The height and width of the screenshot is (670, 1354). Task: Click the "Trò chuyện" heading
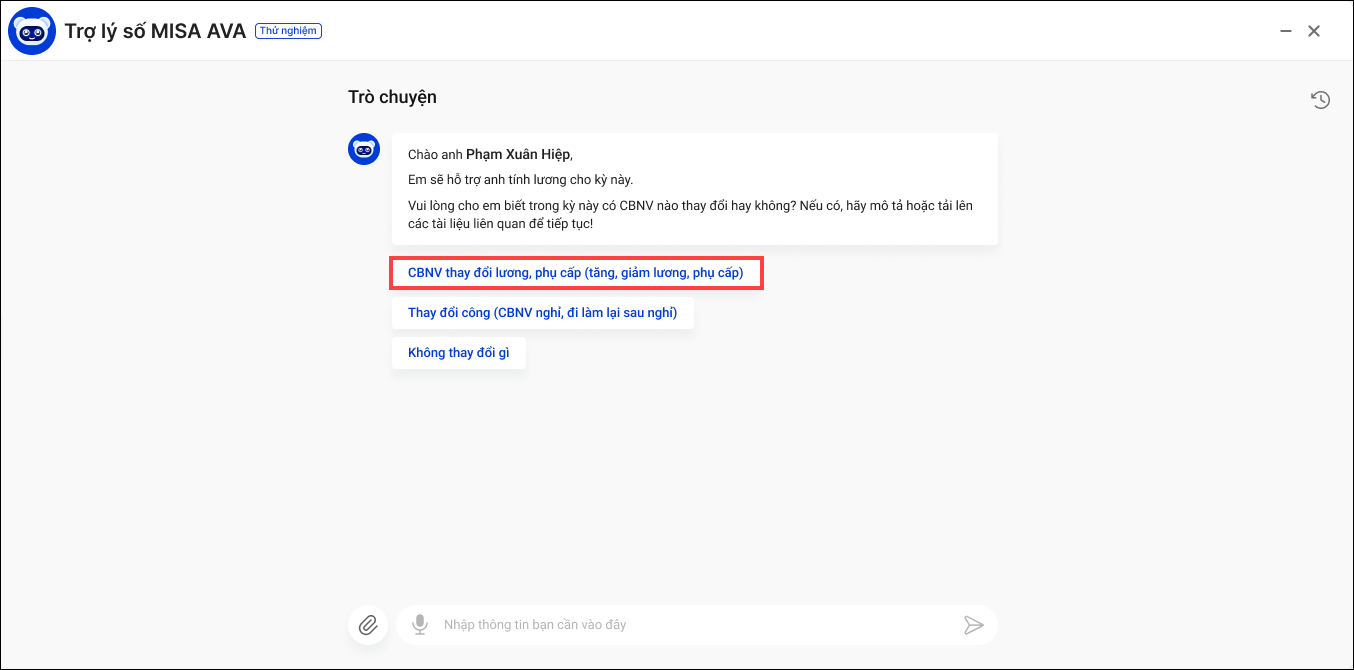(392, 97)
